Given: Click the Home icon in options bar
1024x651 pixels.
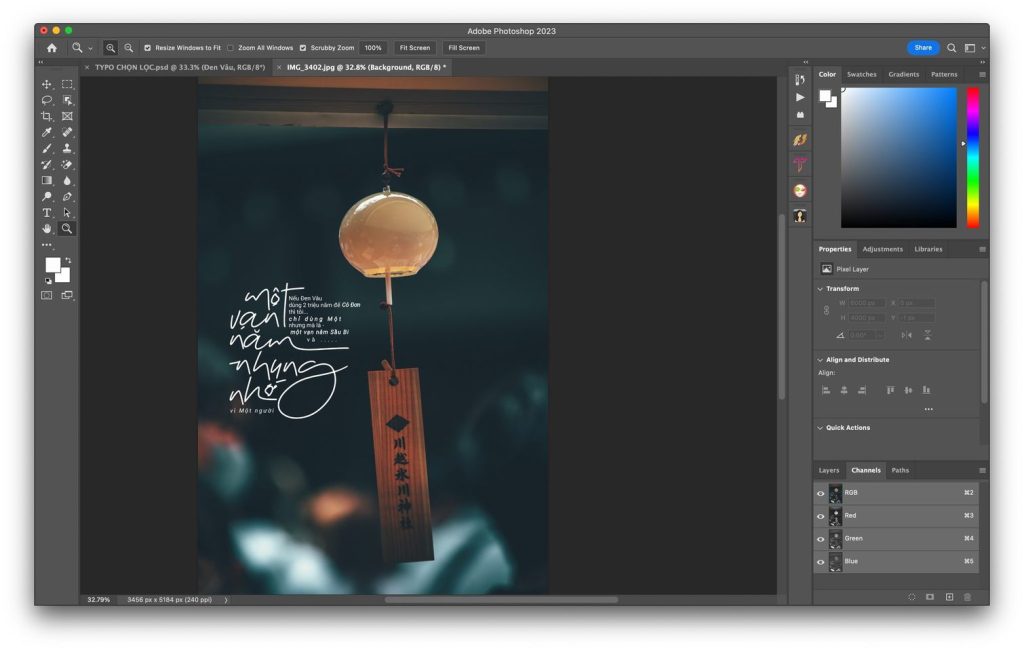Looking at the screenshot, I should 52,48.
